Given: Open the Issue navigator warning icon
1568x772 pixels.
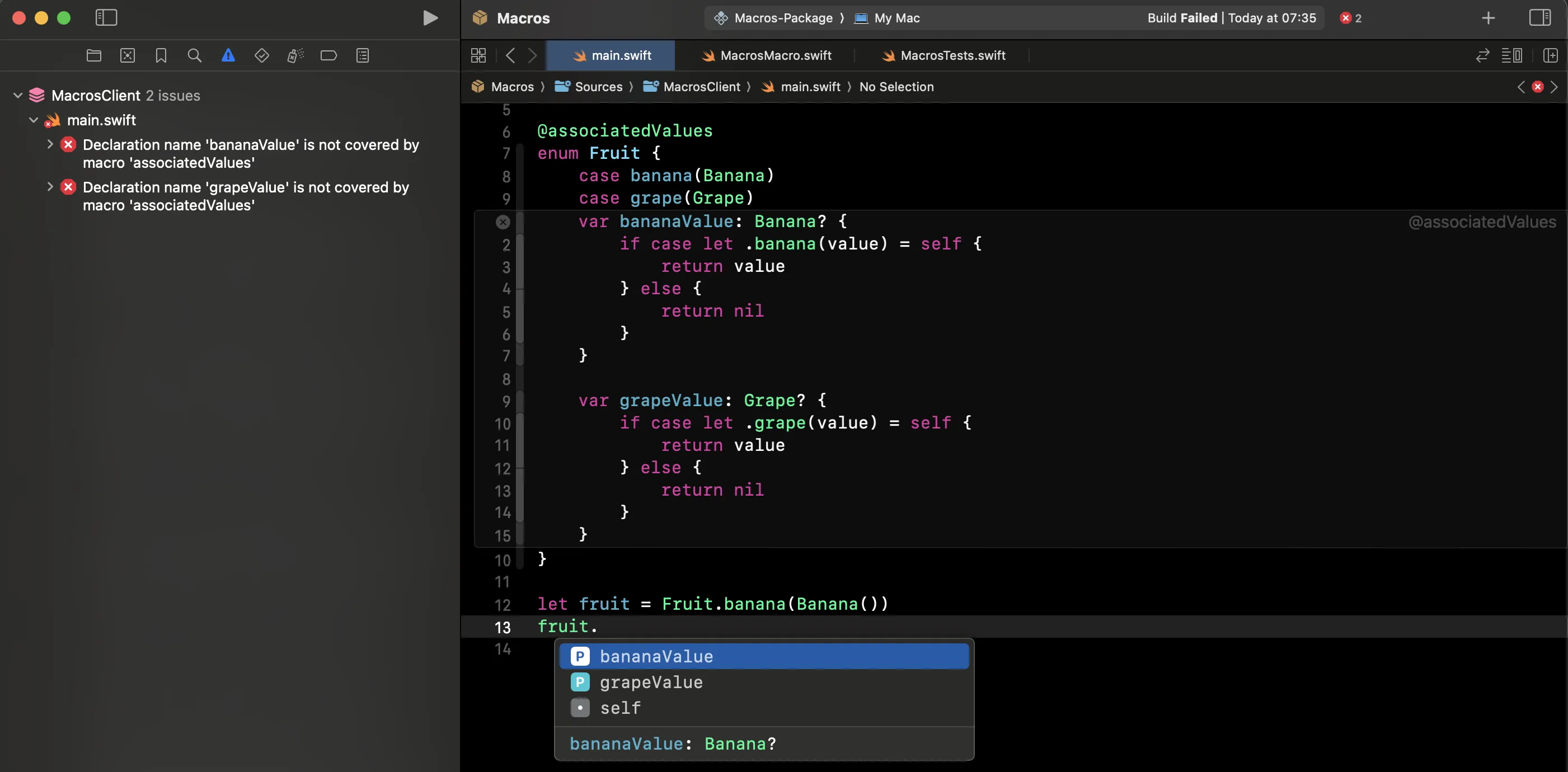Looking at the screenshot, I should click(228, 55).
